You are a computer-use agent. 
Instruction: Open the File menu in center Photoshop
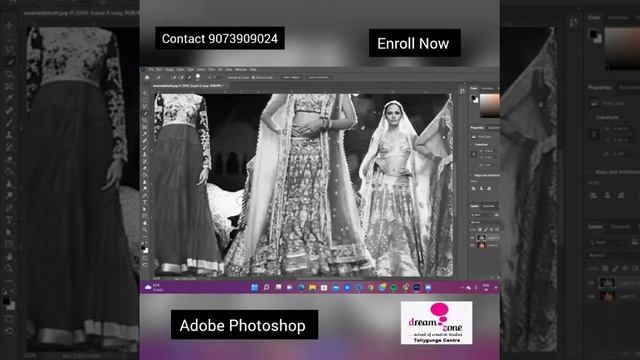point(151,69)
